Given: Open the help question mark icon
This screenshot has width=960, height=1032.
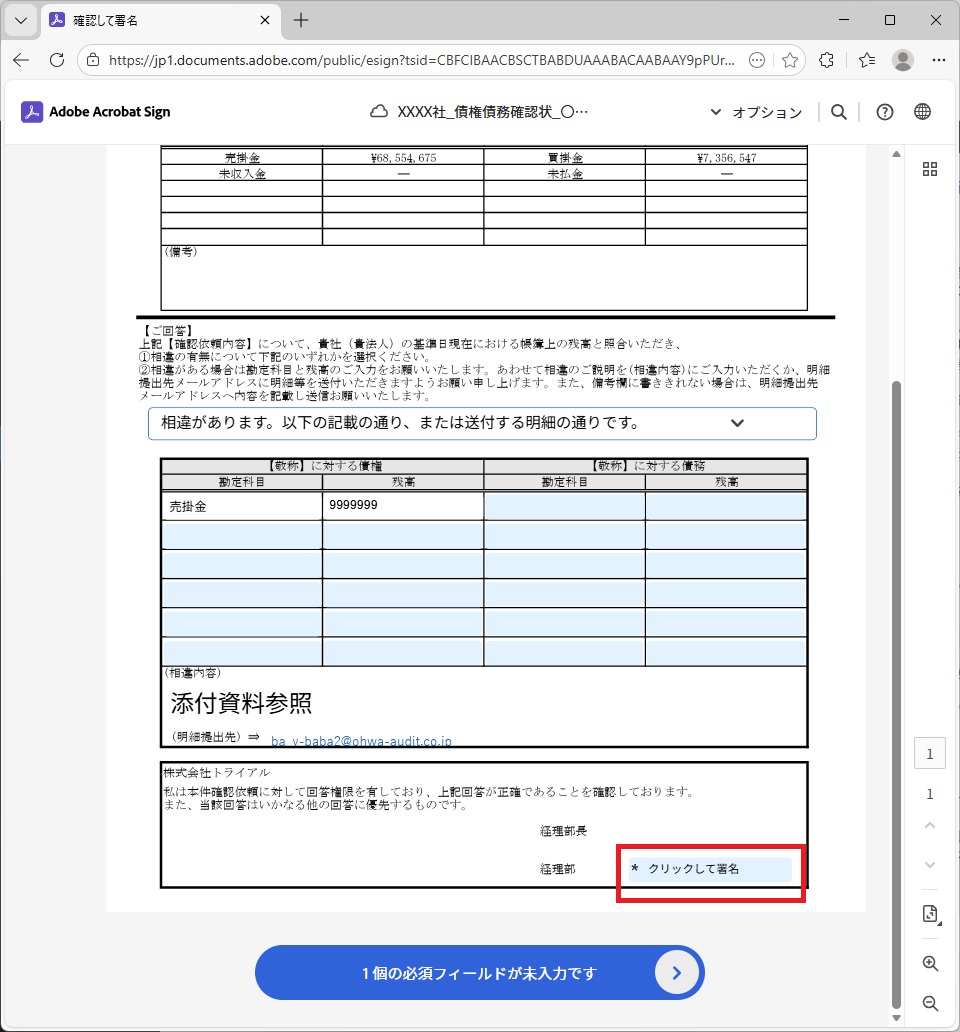Looking at the screenshot, I should click(x=884, y=112).
